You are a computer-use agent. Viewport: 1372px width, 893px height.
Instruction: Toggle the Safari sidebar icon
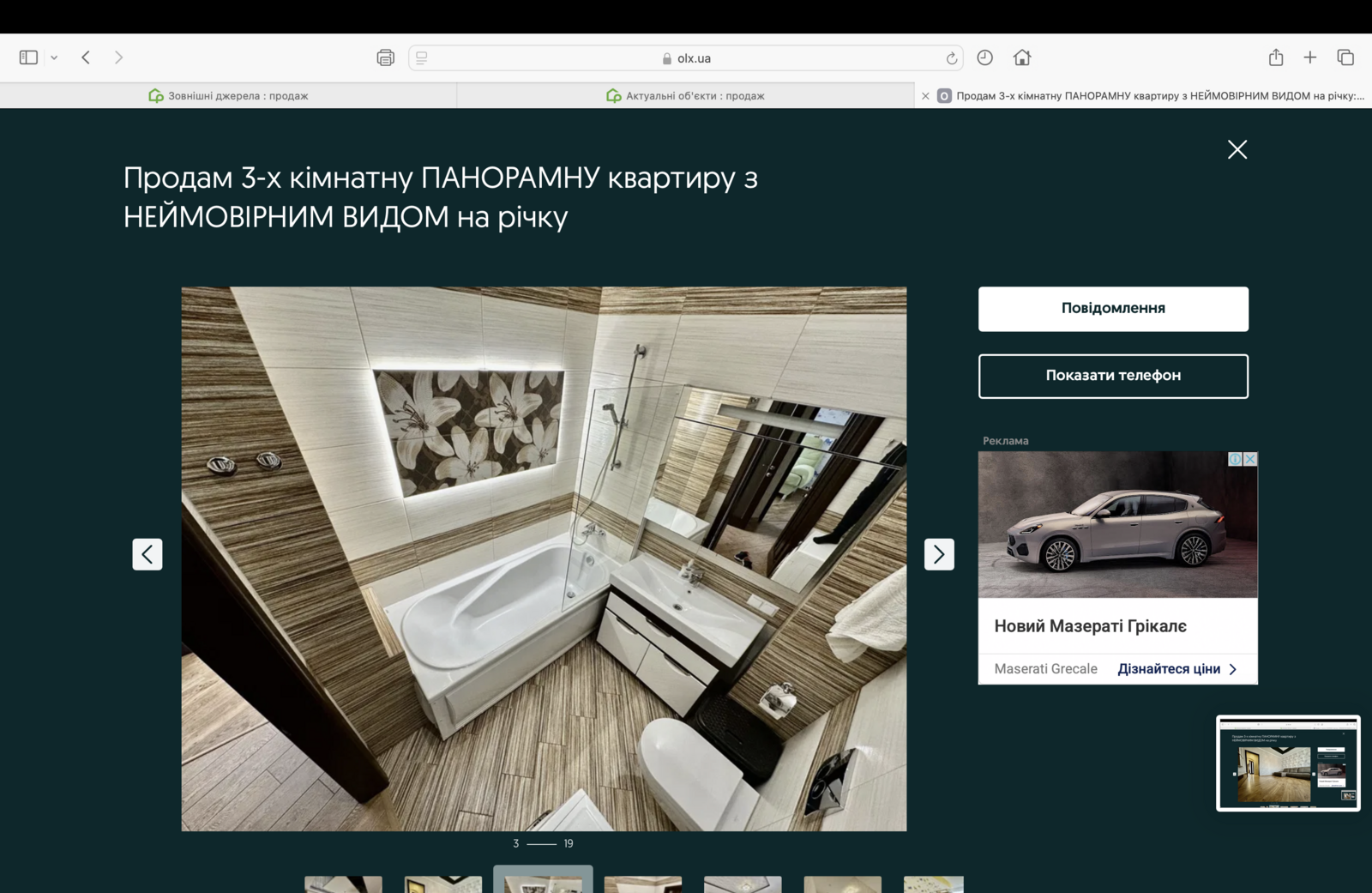click(28, 57)
